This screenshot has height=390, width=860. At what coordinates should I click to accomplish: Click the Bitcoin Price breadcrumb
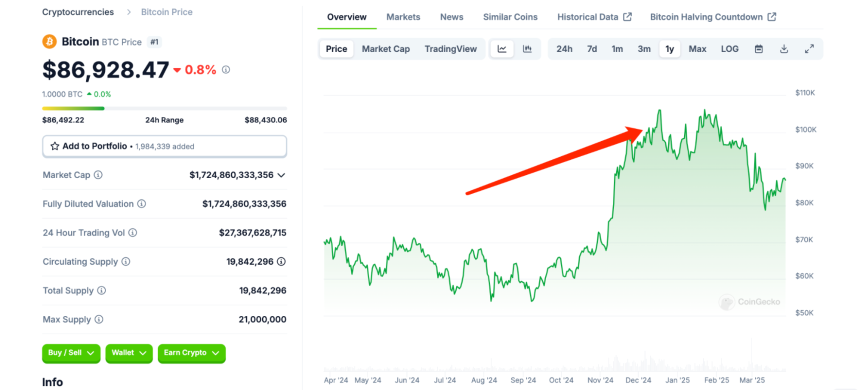tap(167, 12)
